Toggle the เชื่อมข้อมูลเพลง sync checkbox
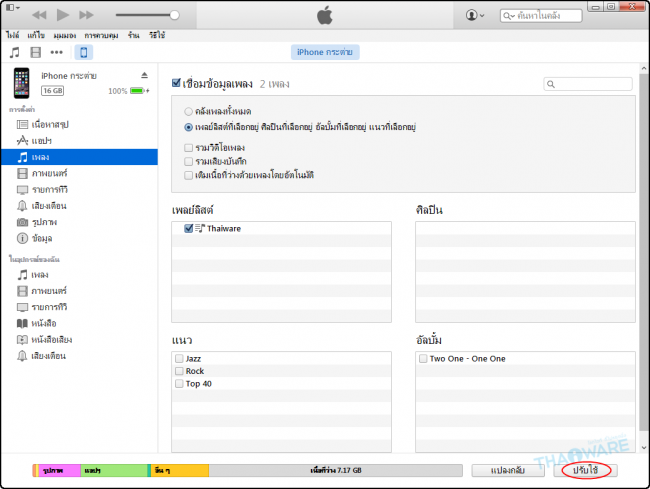Viewport: 650px width, 489px height. (176, 83)
